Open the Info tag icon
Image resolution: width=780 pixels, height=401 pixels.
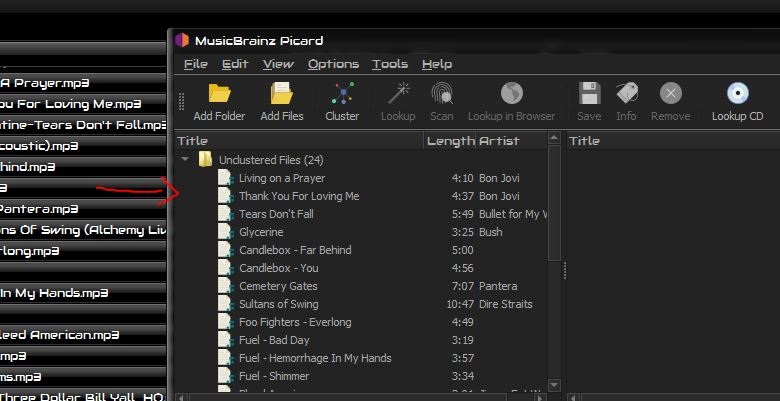(626, 95)
